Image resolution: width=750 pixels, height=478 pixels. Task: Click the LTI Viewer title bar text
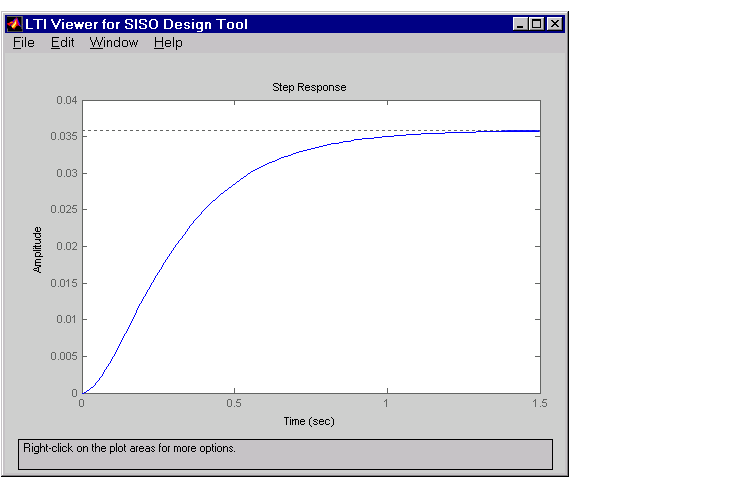(x=136, y=24)
